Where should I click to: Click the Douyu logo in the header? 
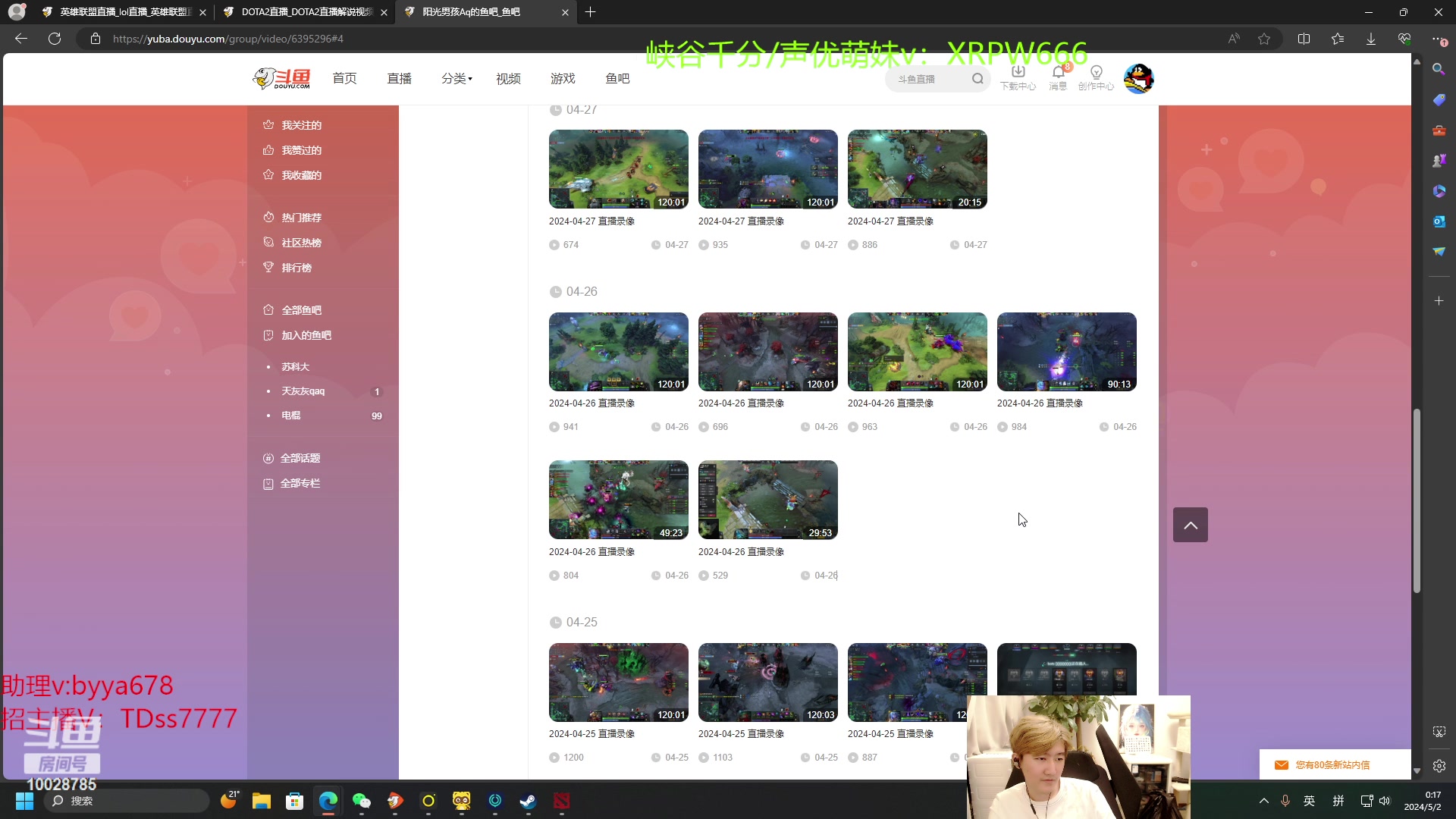[x=281, y=78]
